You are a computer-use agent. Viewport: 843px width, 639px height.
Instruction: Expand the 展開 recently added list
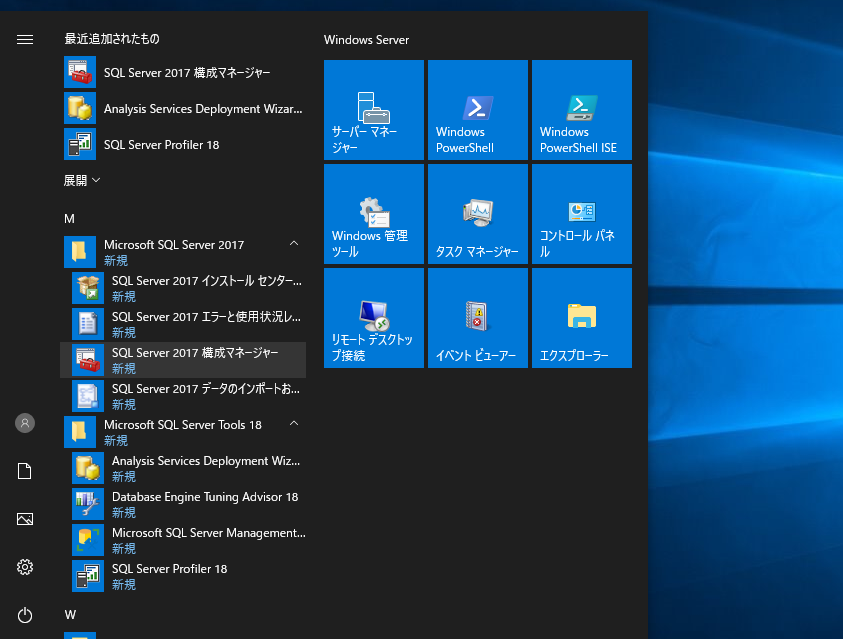(x=82, y=181)
